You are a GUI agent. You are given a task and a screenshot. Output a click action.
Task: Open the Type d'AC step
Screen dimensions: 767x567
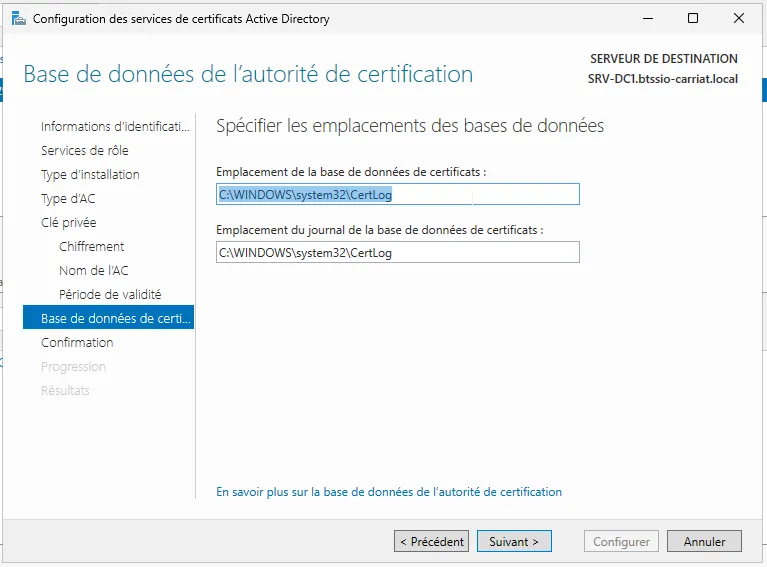coord(68,199)
